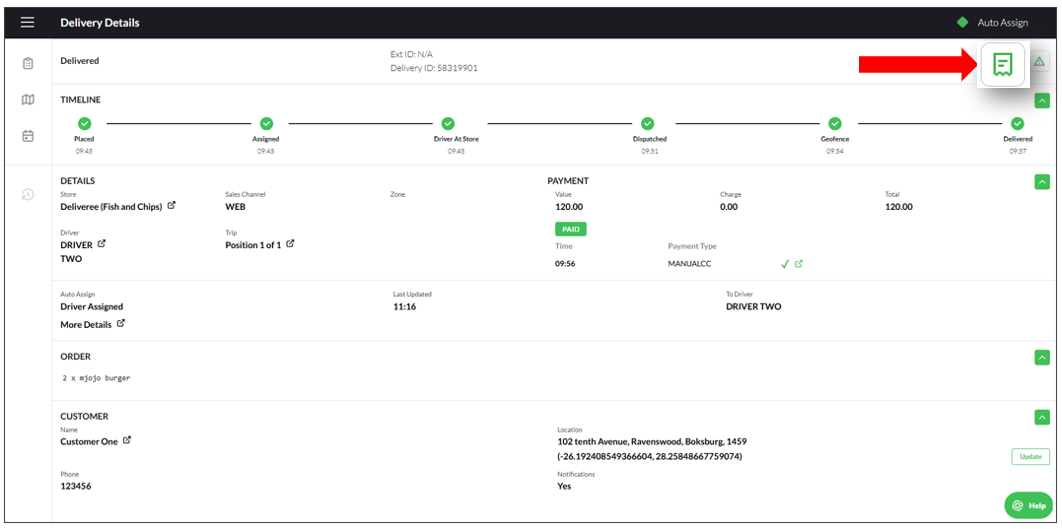Open the calendar sidebar icon
Image resolution: width=1062 pixels, height=529 pixels.
pyautogui.click(x=28, y=135)
